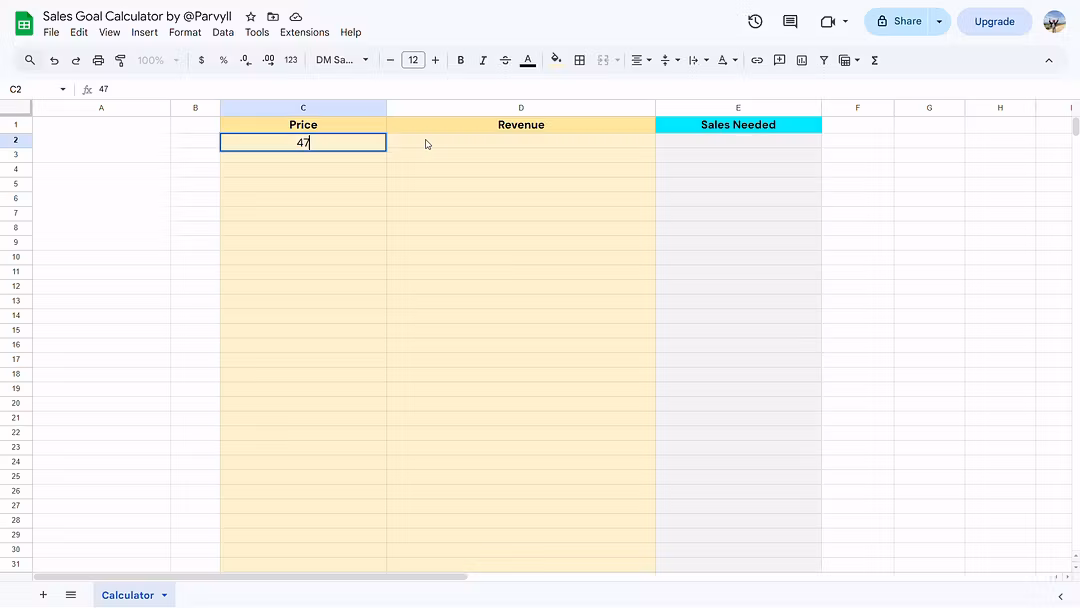Open the Calculator sheet tab arrow
This screenshot has width=1080, height=608.
pyautogui.click(x=165, y=595)
